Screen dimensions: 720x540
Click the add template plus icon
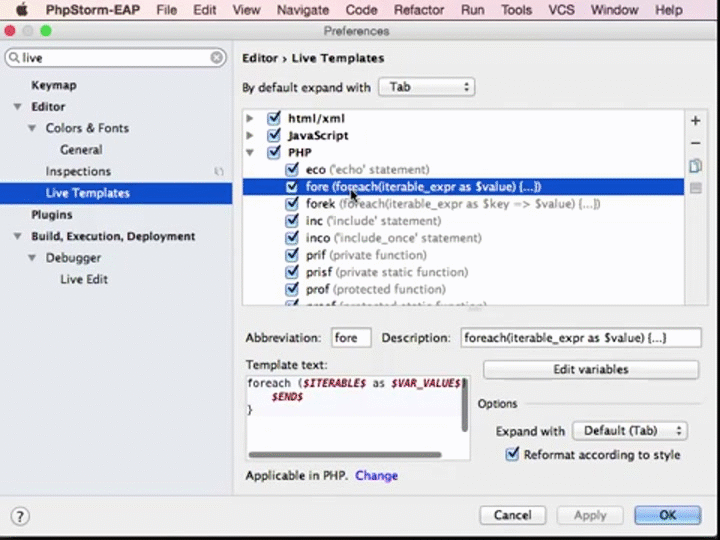pos(695,121)
